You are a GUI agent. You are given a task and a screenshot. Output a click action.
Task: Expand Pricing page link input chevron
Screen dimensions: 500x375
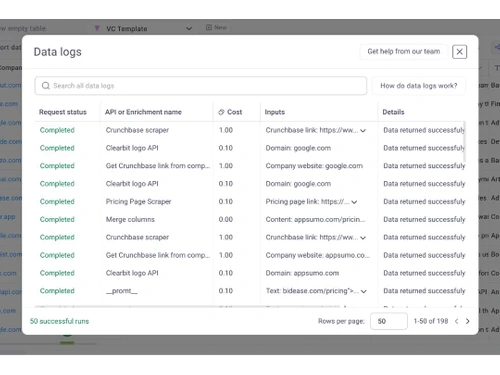click(x=354, y=202)
